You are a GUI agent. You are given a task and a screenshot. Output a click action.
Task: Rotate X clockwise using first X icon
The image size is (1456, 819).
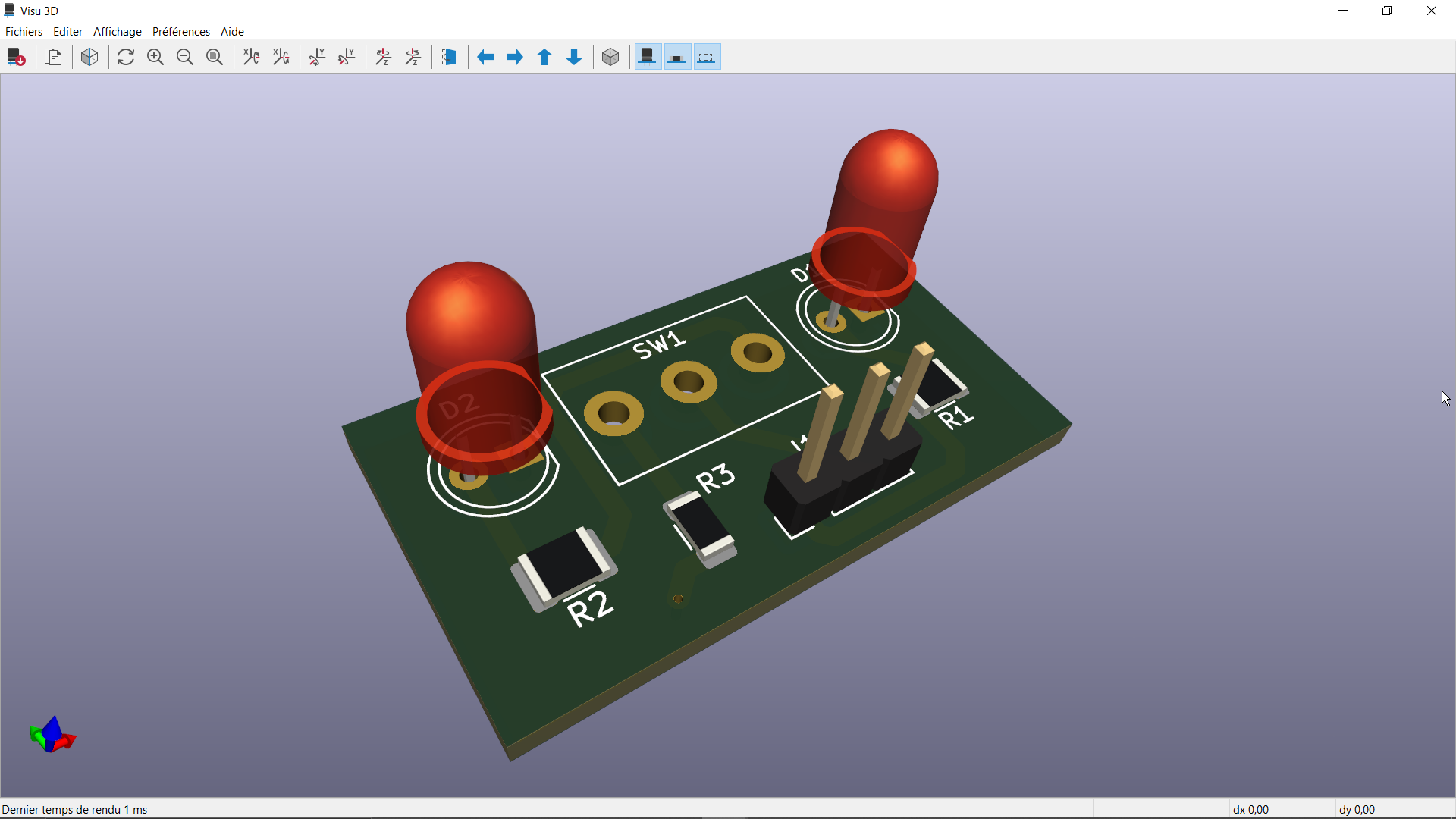coord(252,57)
